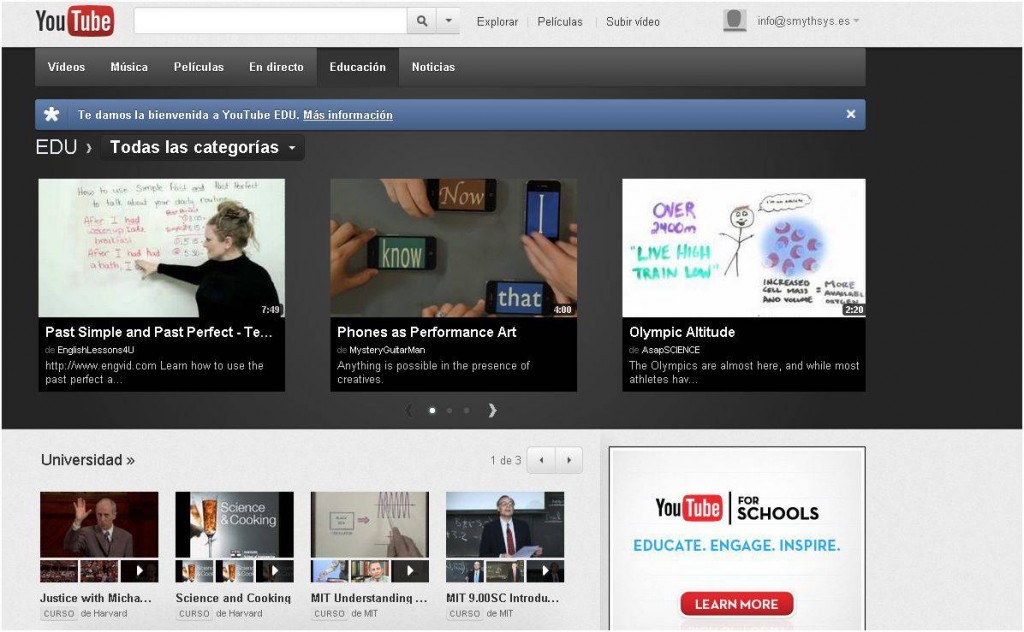Screen dimensions: 1024x632
Task: Select the second carousel page dot
Action: (449, 410)
